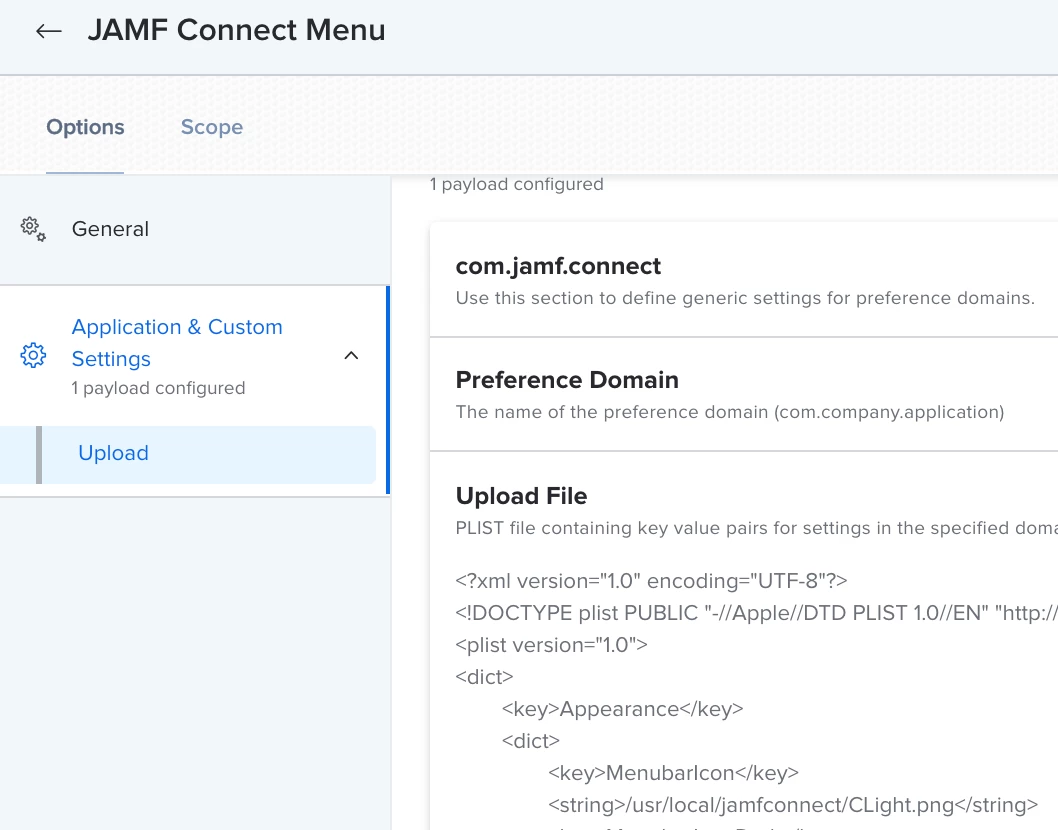Screen dimensions: 1058x830
Task: Collapse Application & Custom Settings chevron
Action: [x=352, y=356]
